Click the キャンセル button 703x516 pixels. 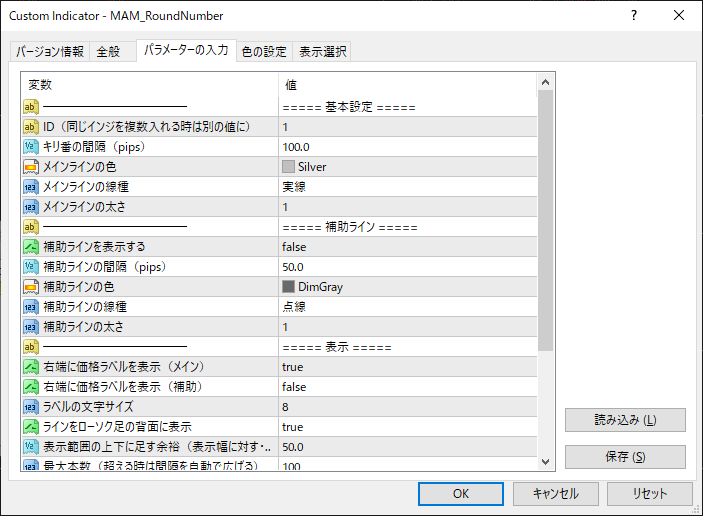point(555,494)
